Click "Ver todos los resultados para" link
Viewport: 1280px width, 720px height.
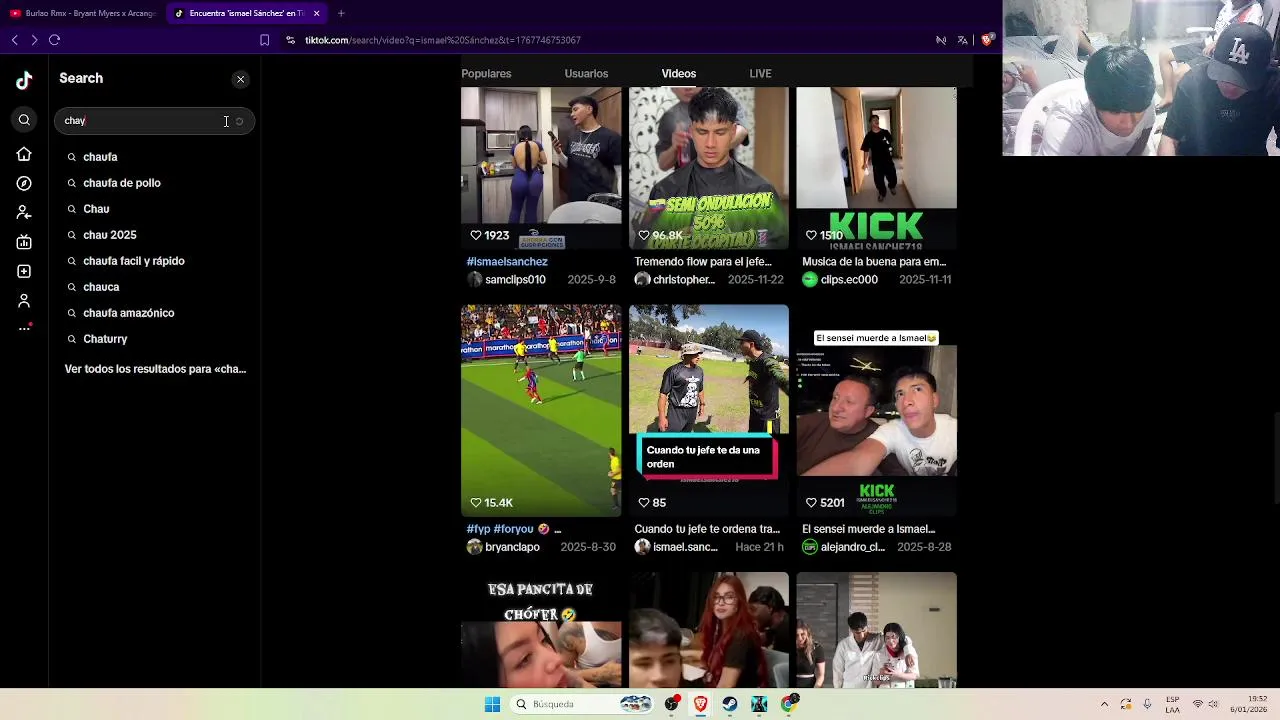click(155, 369)
